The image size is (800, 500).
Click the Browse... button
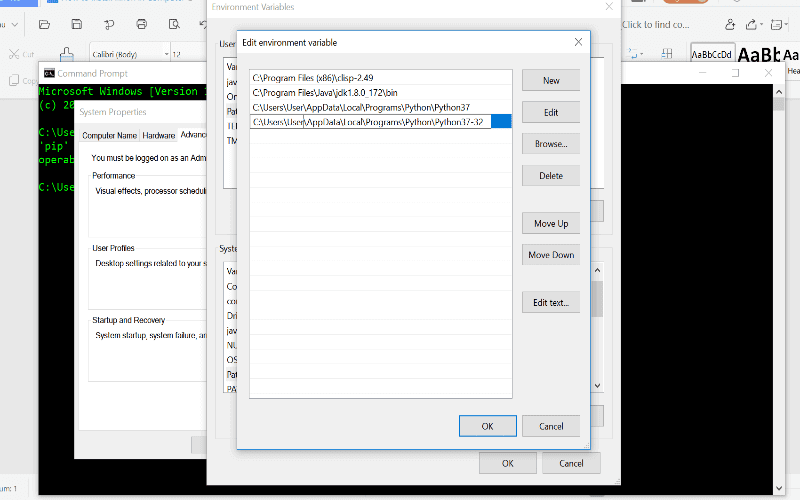tap(551, 144)
